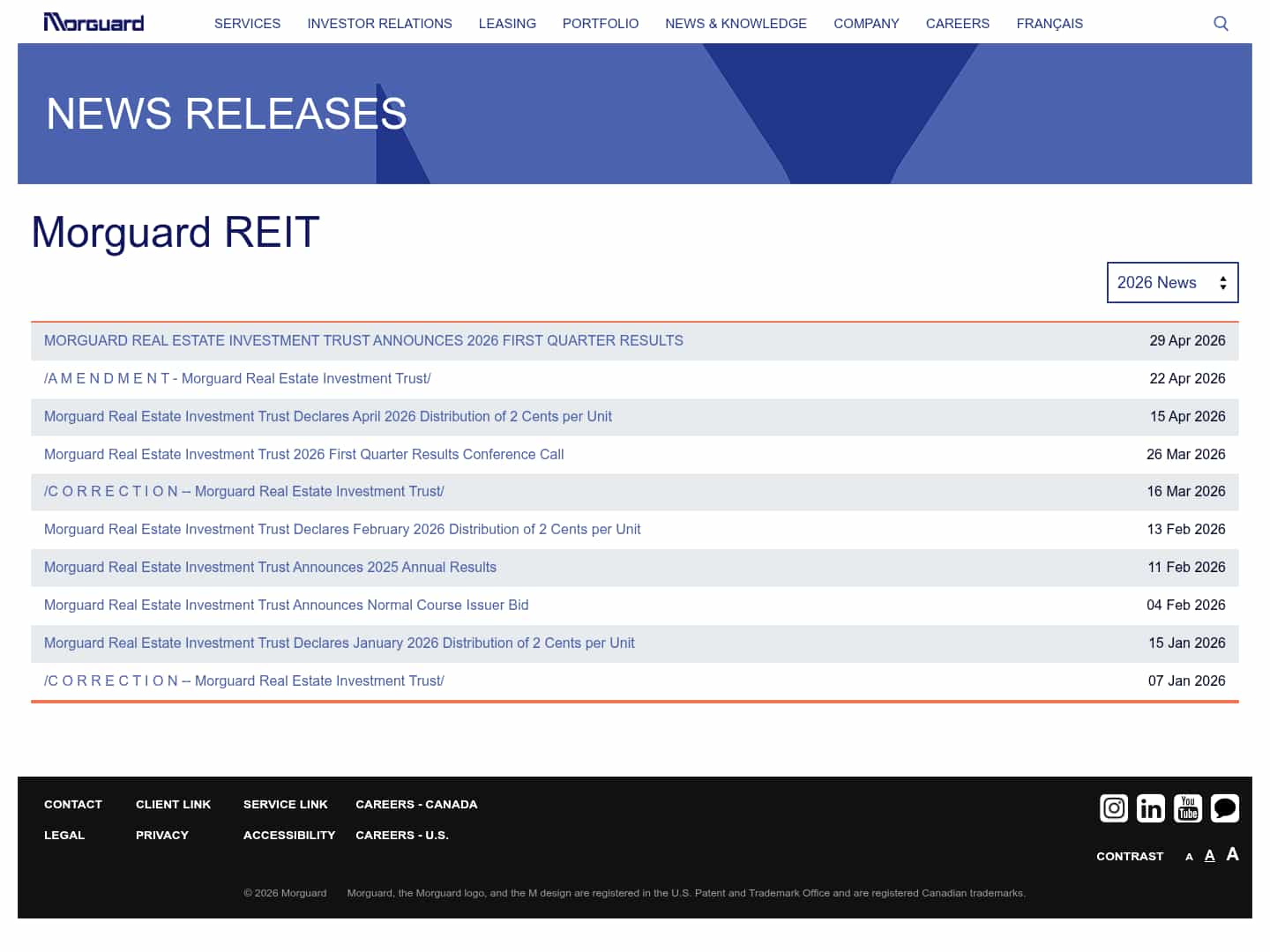Open January 2026 Distribution declaration release

[x=340, y=643]
